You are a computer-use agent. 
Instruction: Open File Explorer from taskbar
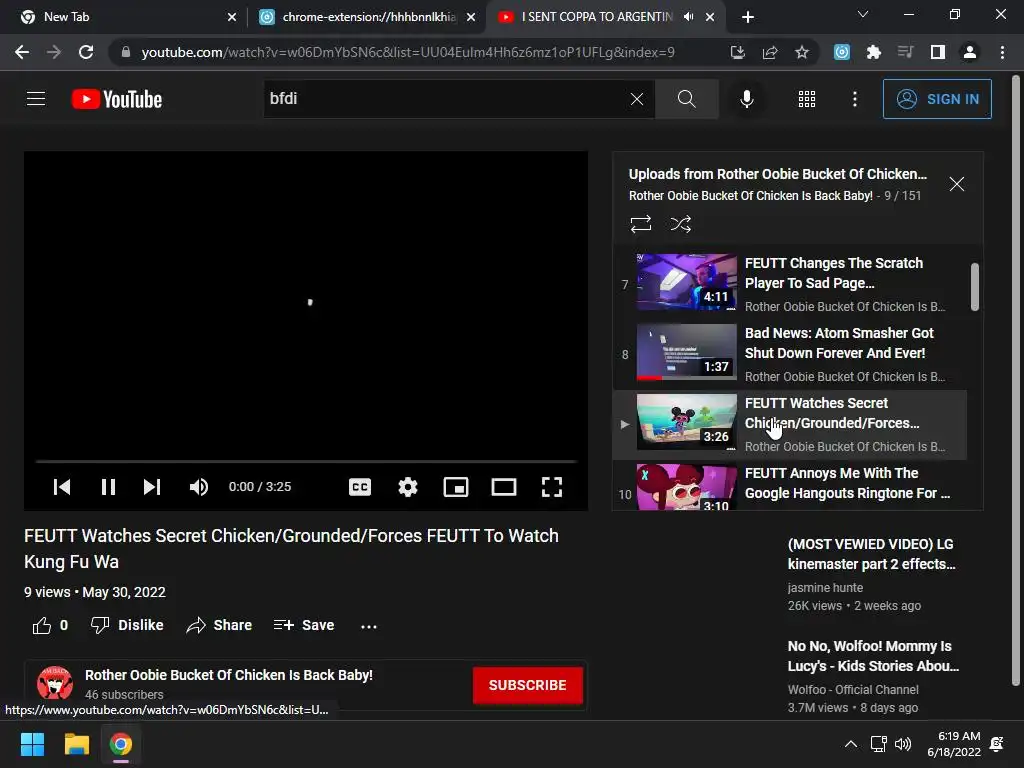tap(76, 744)
